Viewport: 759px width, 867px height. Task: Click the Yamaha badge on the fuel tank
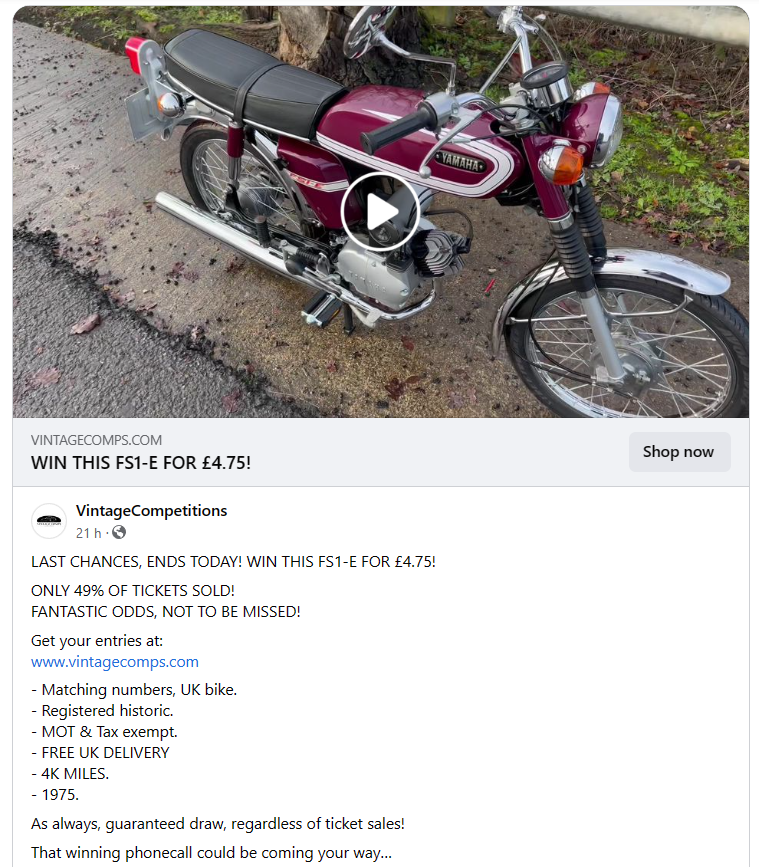click(460, 163)
